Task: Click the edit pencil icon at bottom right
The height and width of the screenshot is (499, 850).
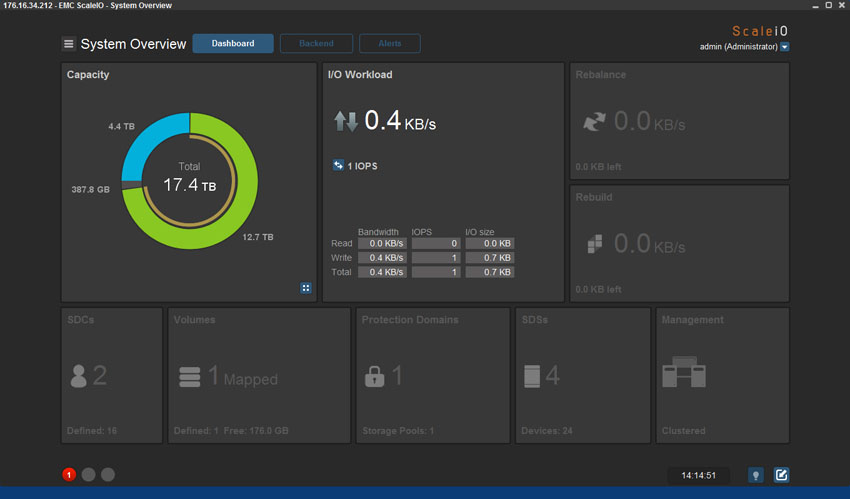Action: click(x=781, y=475)
